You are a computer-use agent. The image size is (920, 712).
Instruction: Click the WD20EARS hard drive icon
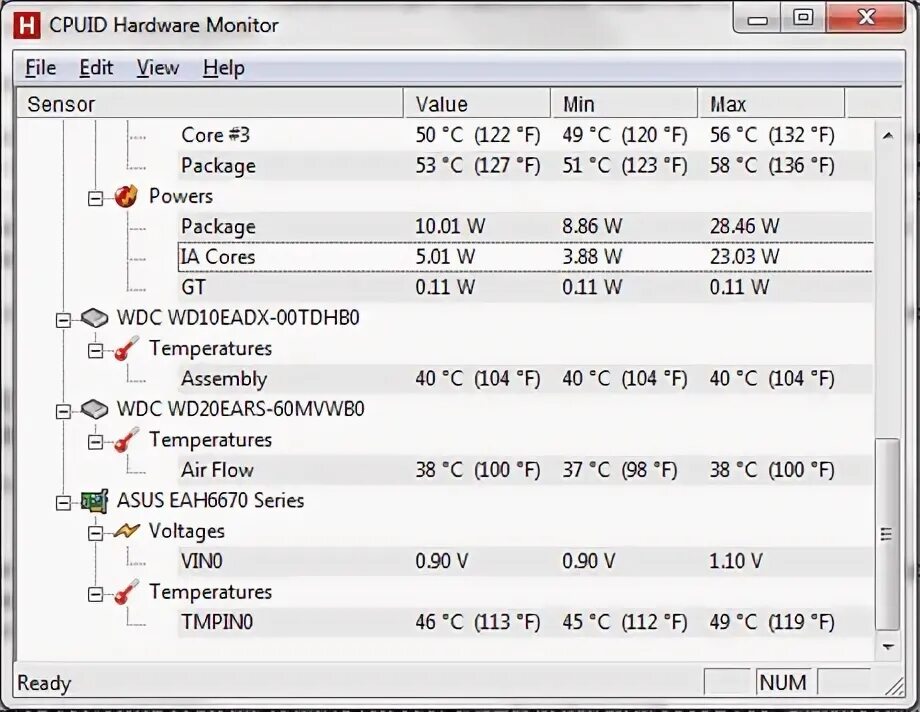[x=94, y=409]
